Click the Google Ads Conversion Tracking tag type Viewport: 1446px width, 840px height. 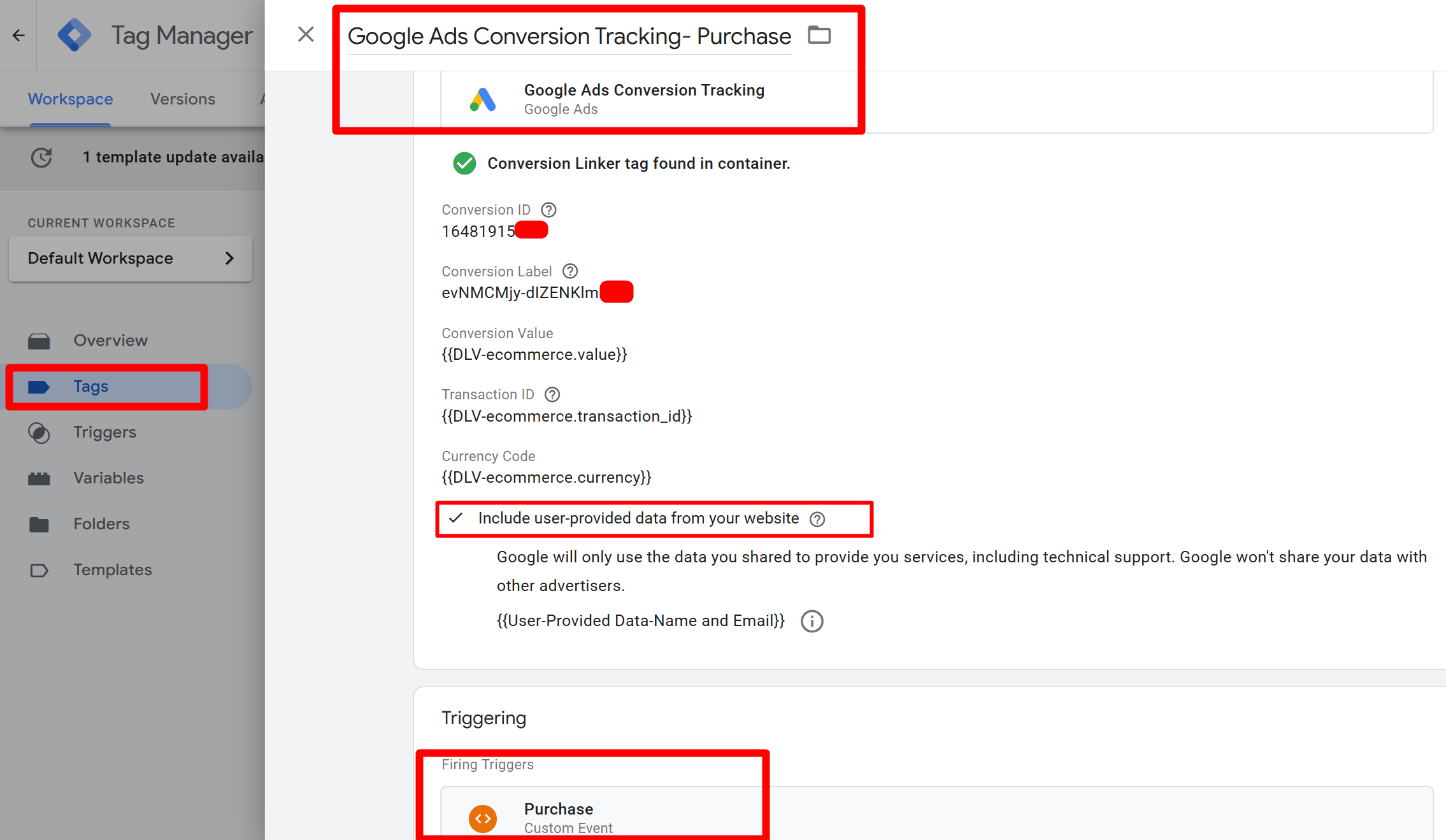[x=643, y=99]
